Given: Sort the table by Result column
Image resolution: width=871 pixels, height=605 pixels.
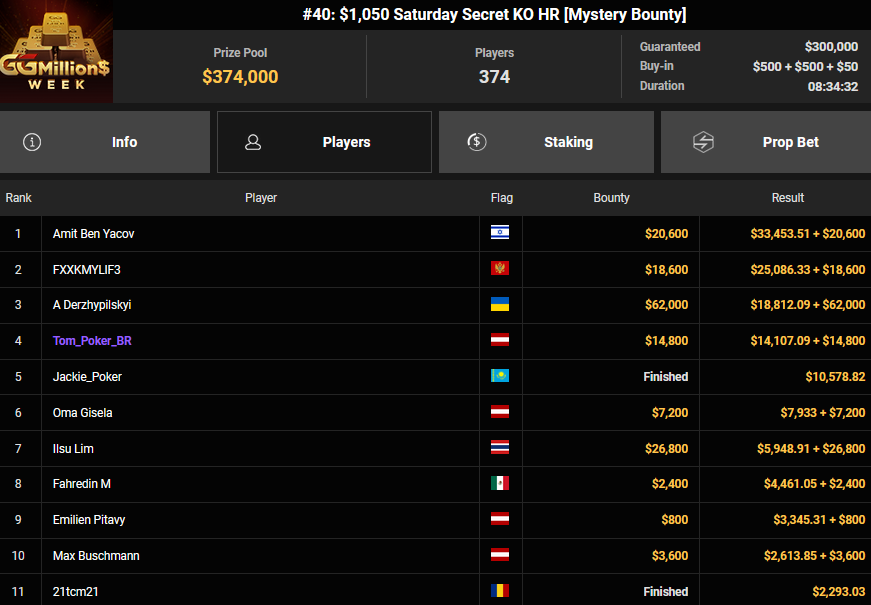Looking at the screenshot, I should pos(787,198).
